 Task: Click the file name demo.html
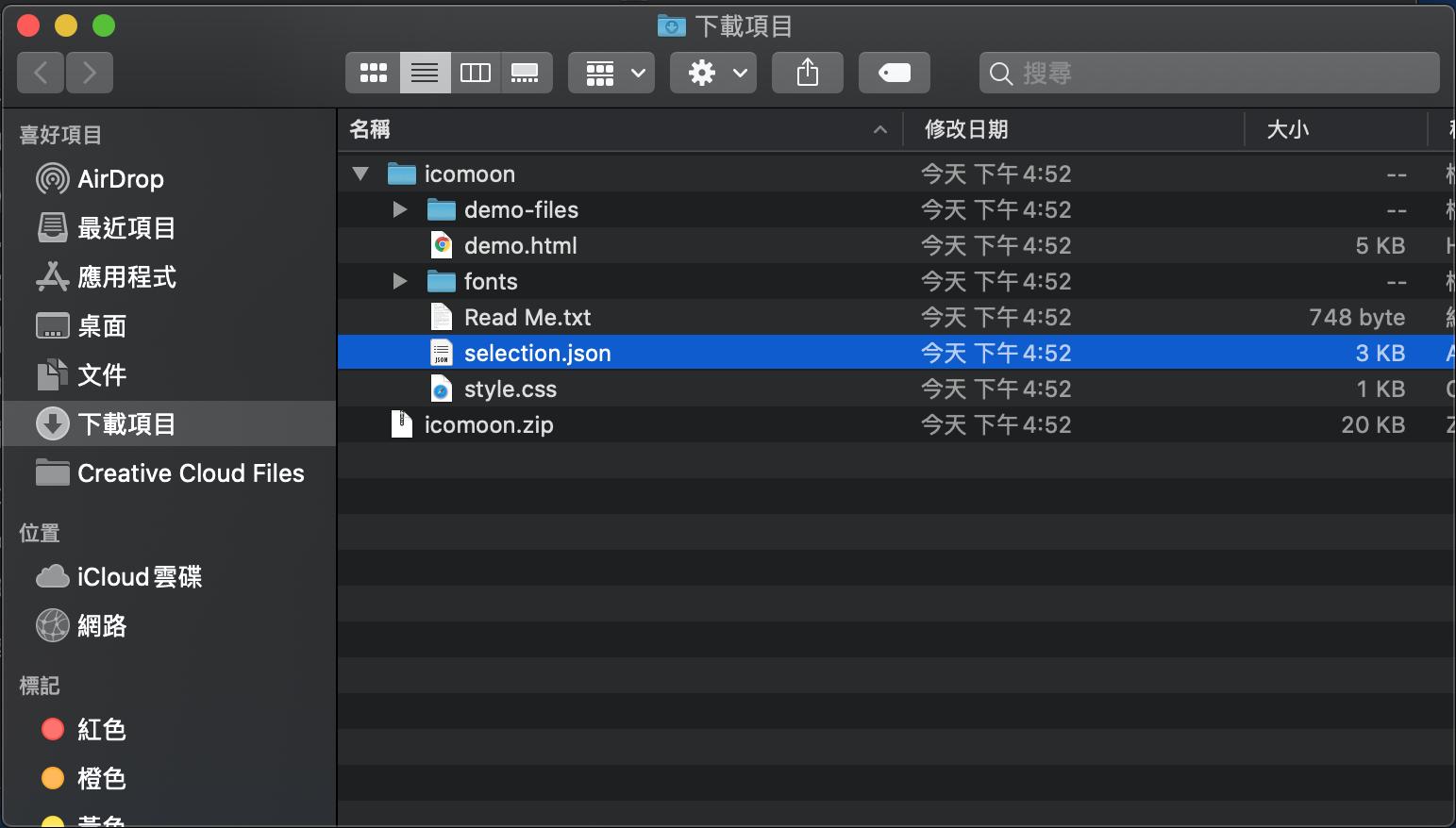pyautogui.click(x=521, y=246)
